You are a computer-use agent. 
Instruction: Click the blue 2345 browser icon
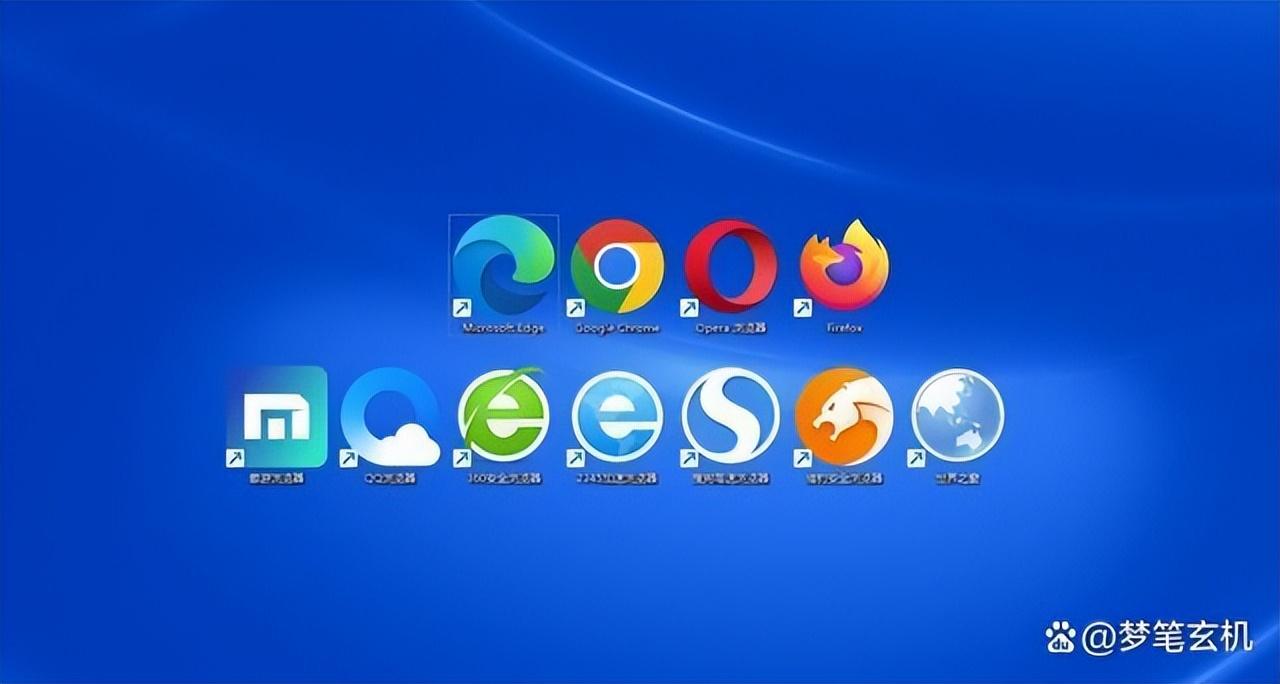(x=617, y=417)
